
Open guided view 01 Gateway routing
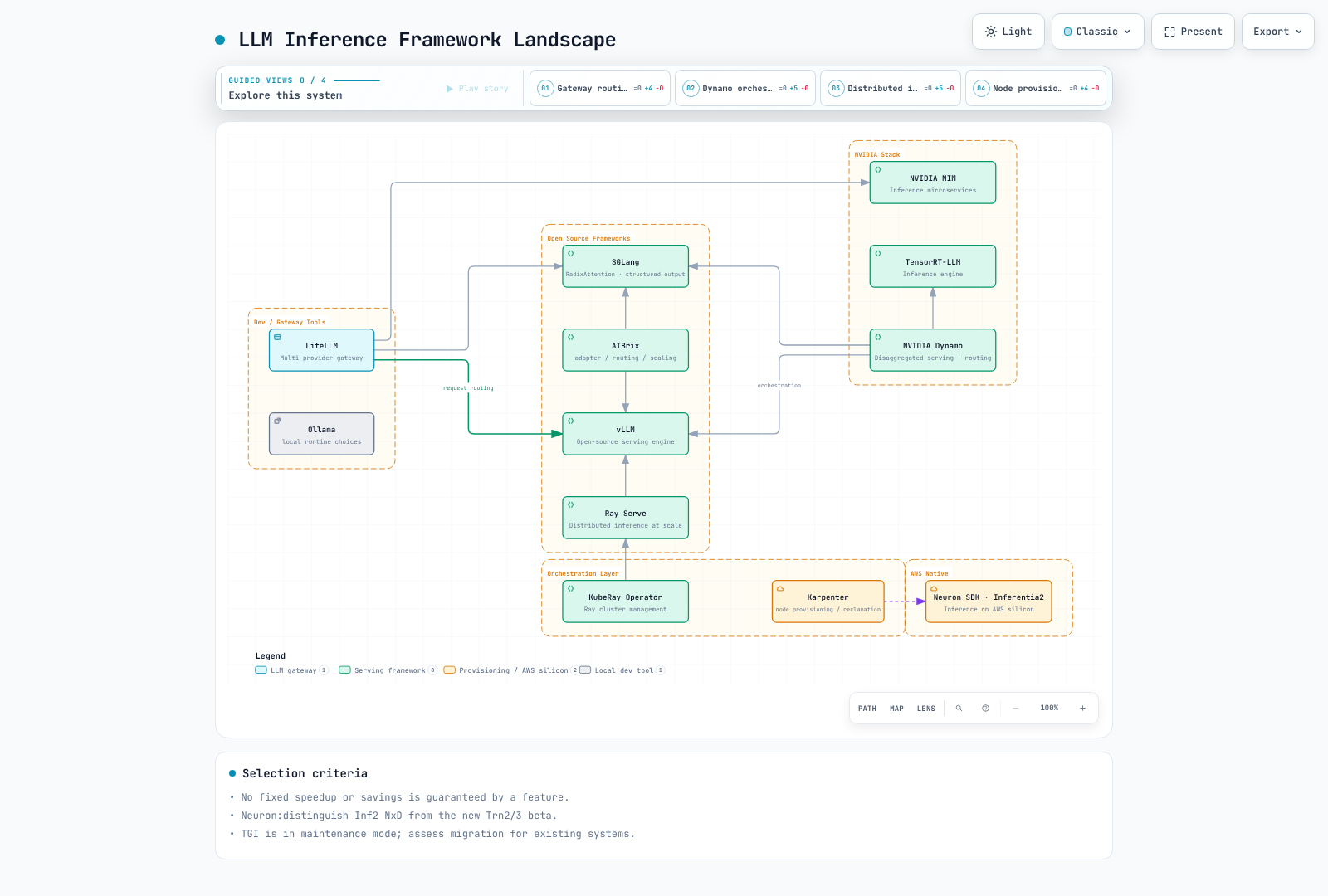[x=600, y=88]
